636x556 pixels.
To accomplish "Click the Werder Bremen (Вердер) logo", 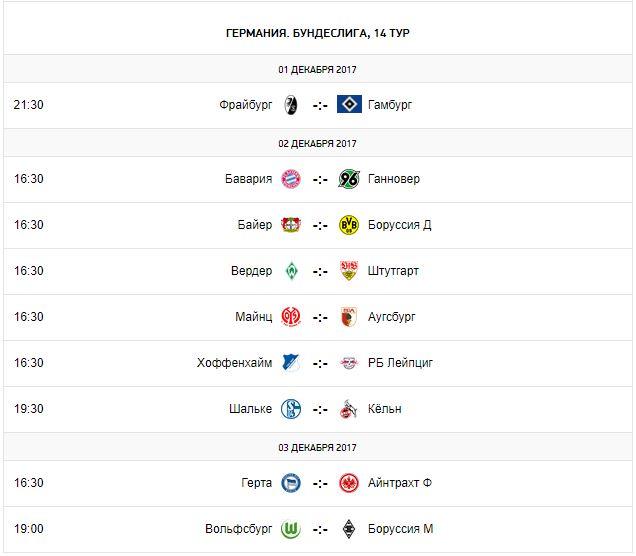I will [290, 271].
